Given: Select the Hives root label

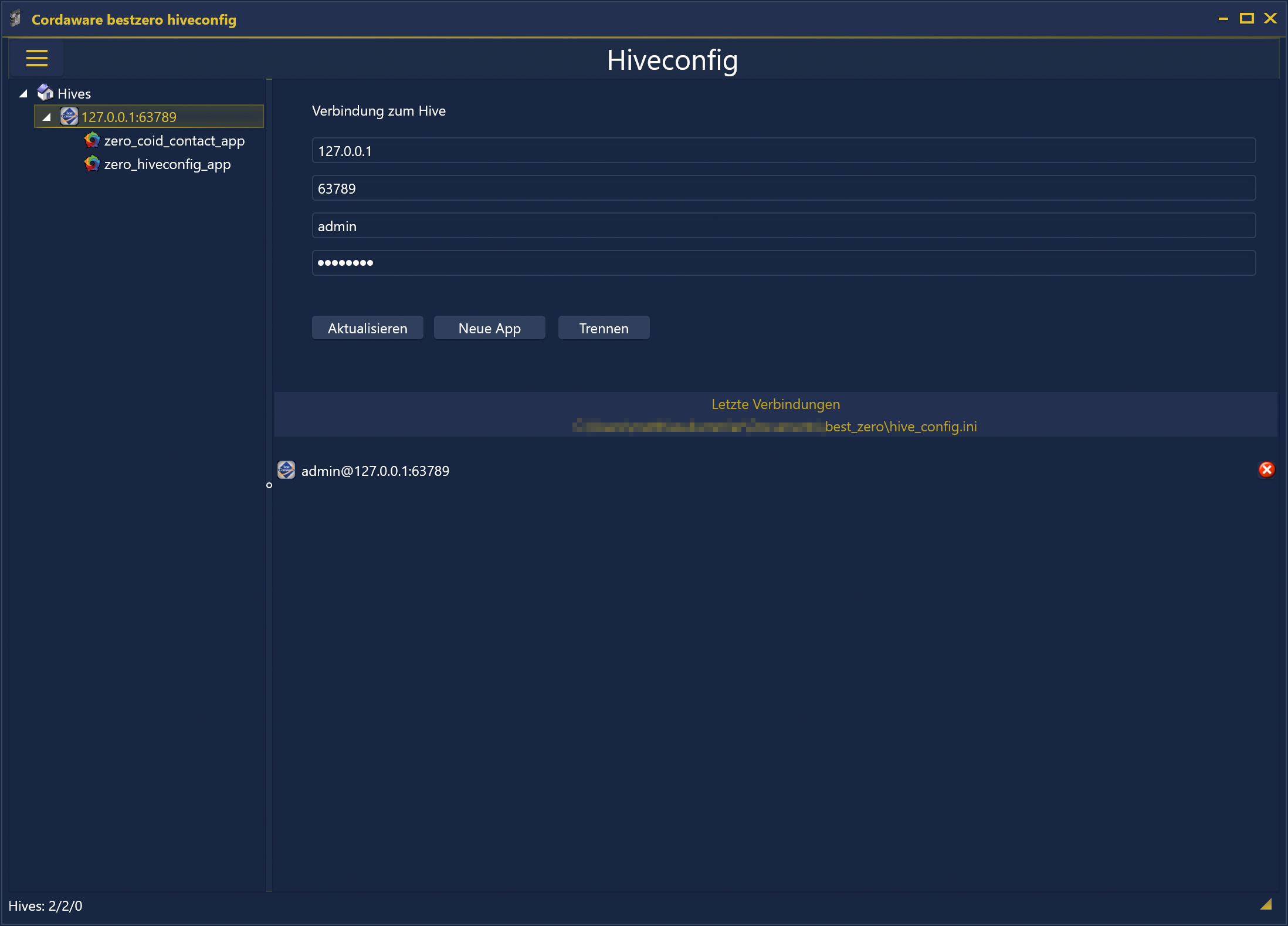Looking at the screenshot, I should [x=74, y=94].
